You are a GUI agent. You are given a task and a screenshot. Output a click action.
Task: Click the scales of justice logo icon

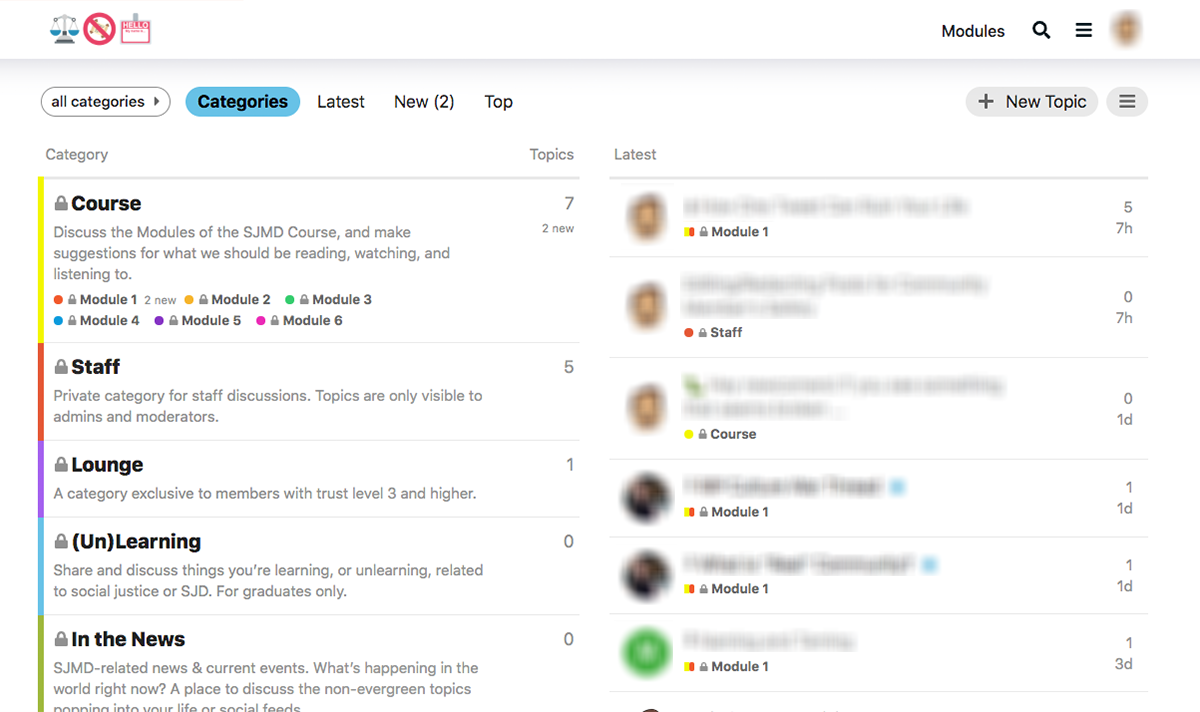(64, 30)
